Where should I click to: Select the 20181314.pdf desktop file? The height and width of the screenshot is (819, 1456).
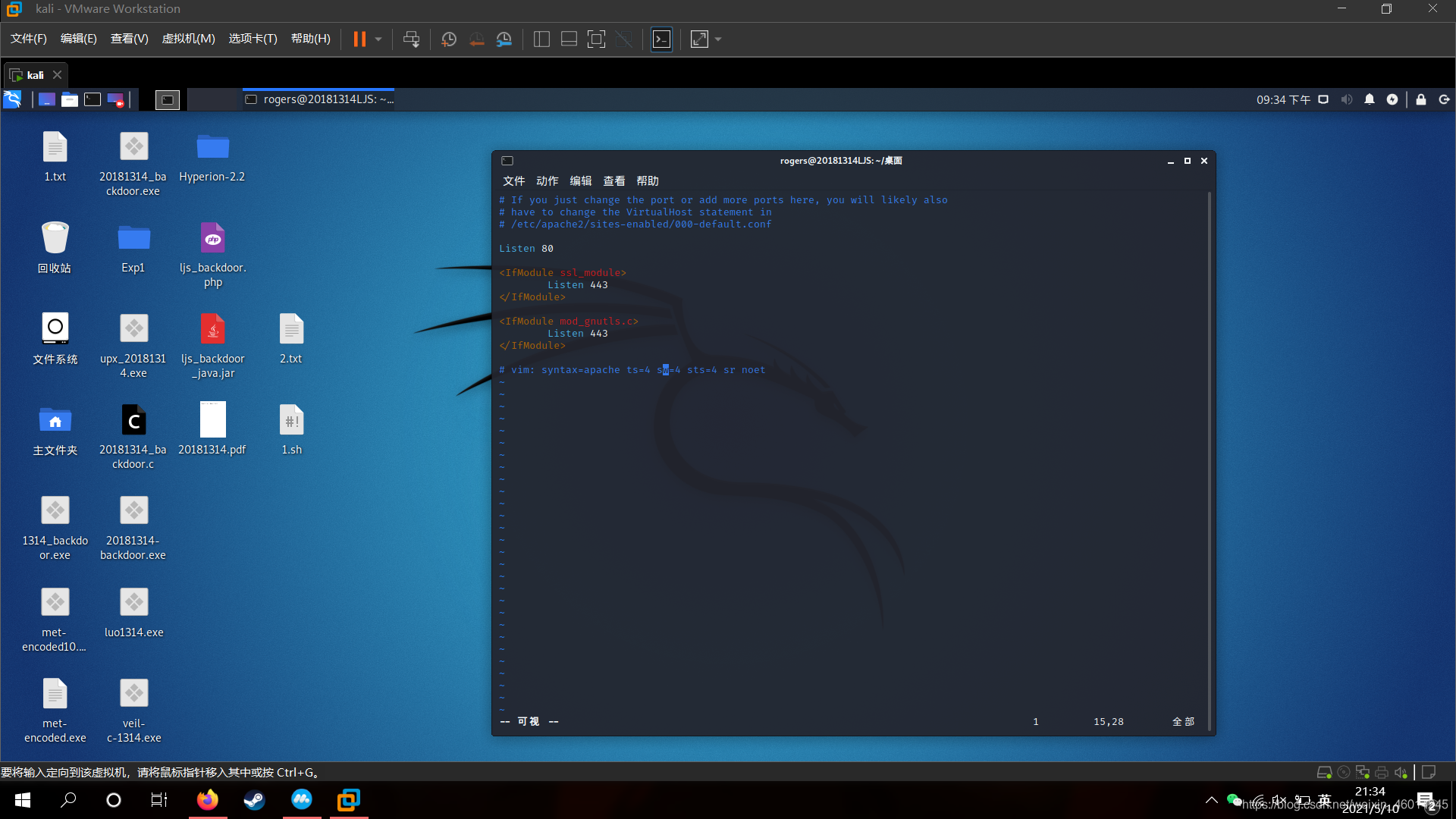pyautogui.click(x=212, y=430)
